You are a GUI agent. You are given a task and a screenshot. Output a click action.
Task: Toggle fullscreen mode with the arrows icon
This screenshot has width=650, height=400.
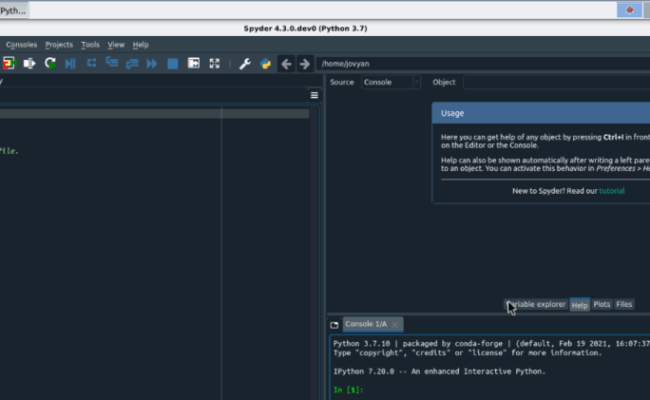(214, 63)
